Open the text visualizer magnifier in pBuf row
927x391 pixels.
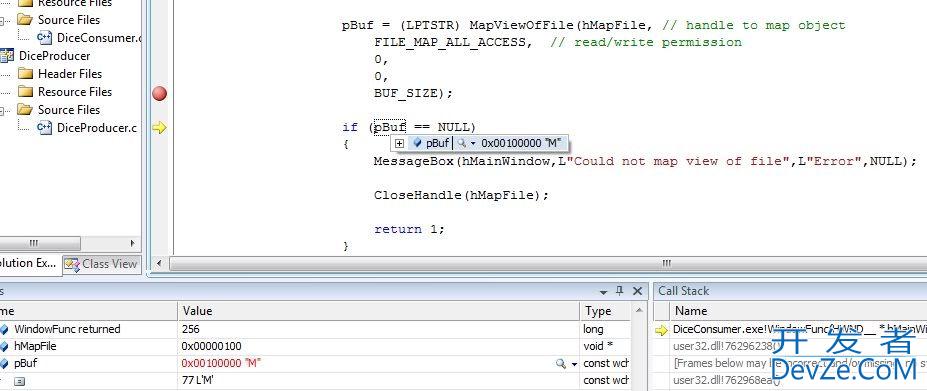561,364
